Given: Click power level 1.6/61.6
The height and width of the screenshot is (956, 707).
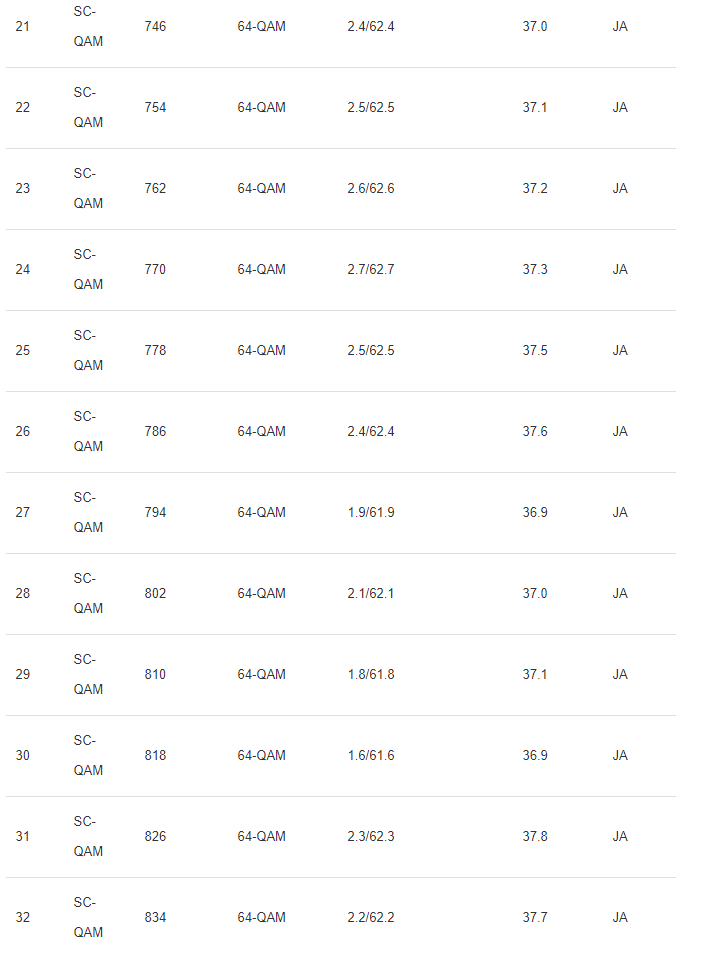Looking at the screenshot, I should coord(370,755).
